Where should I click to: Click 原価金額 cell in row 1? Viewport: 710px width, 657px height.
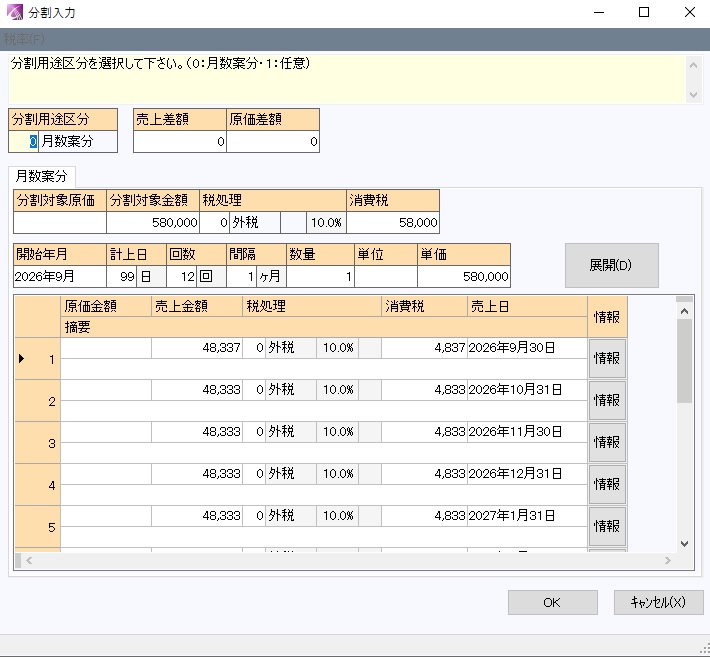(106, 348)
